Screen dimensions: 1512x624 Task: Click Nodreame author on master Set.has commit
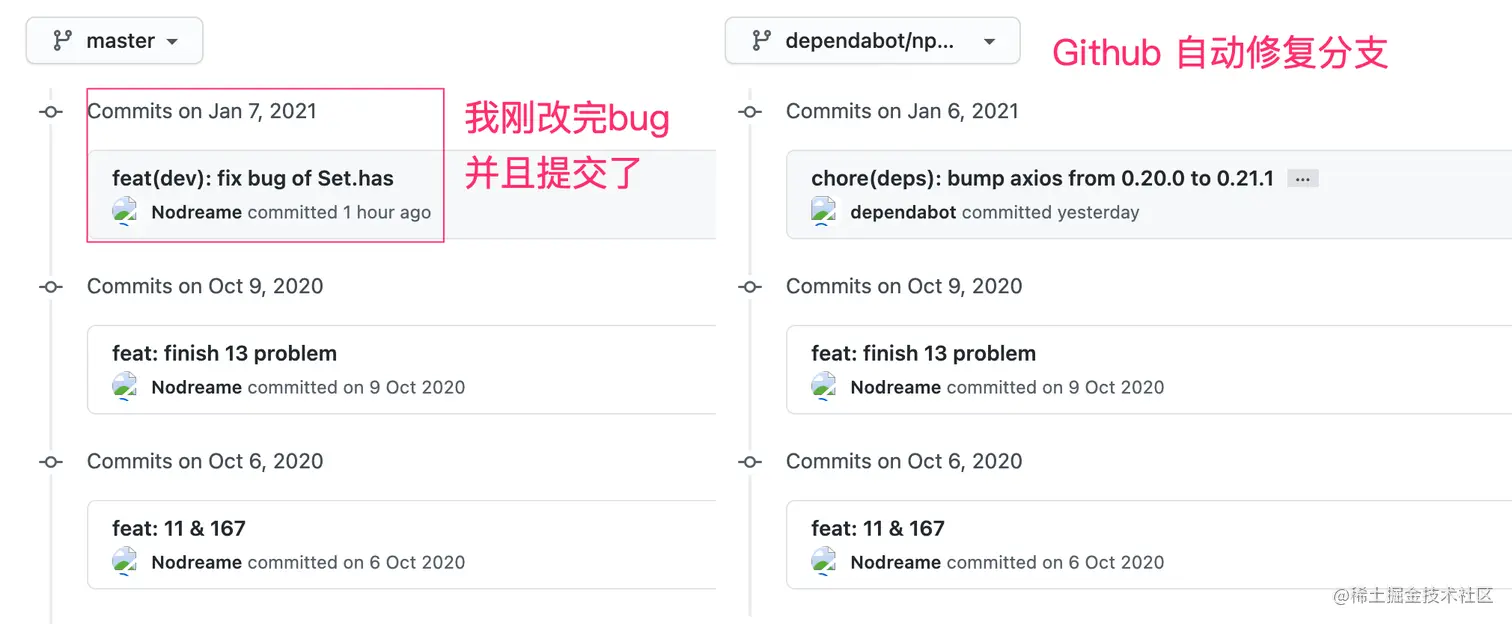pyautogui.click(x=196, y=212)
